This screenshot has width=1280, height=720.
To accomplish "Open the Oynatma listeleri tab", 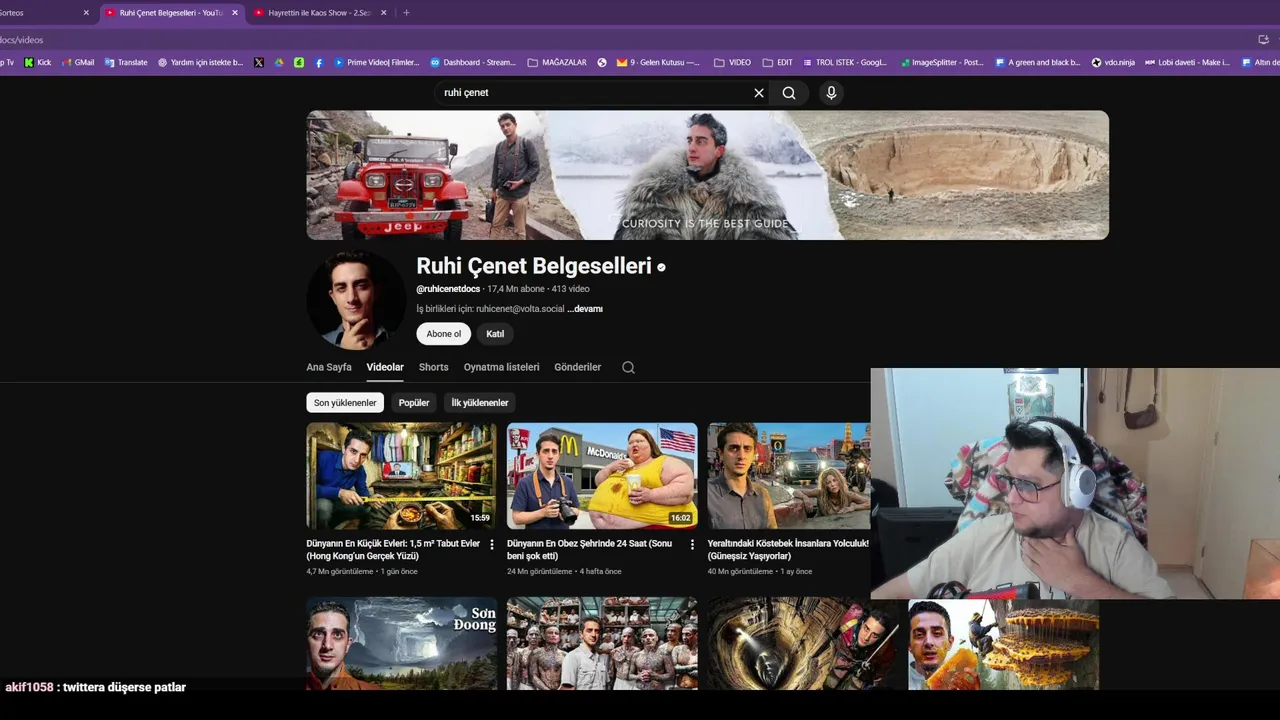I will [501, 367].
